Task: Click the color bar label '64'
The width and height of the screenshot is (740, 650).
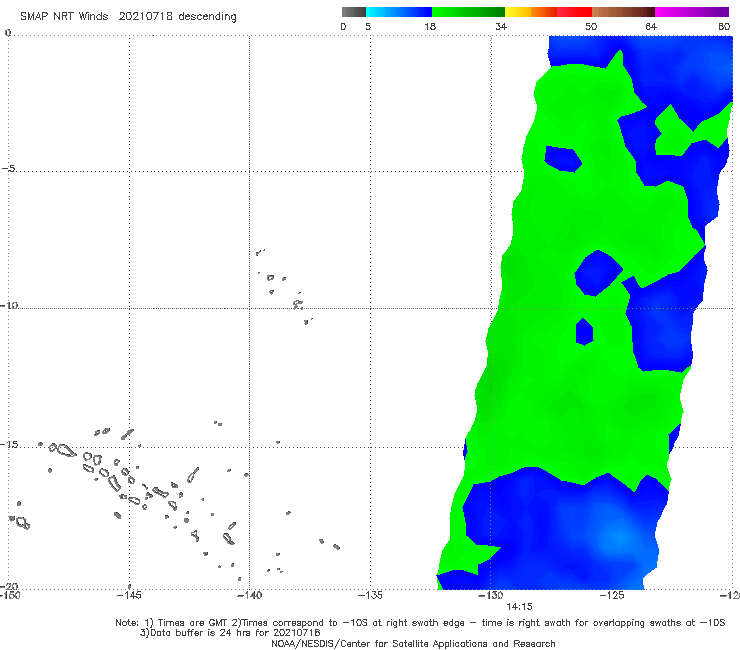Action: tap(651, 26)
